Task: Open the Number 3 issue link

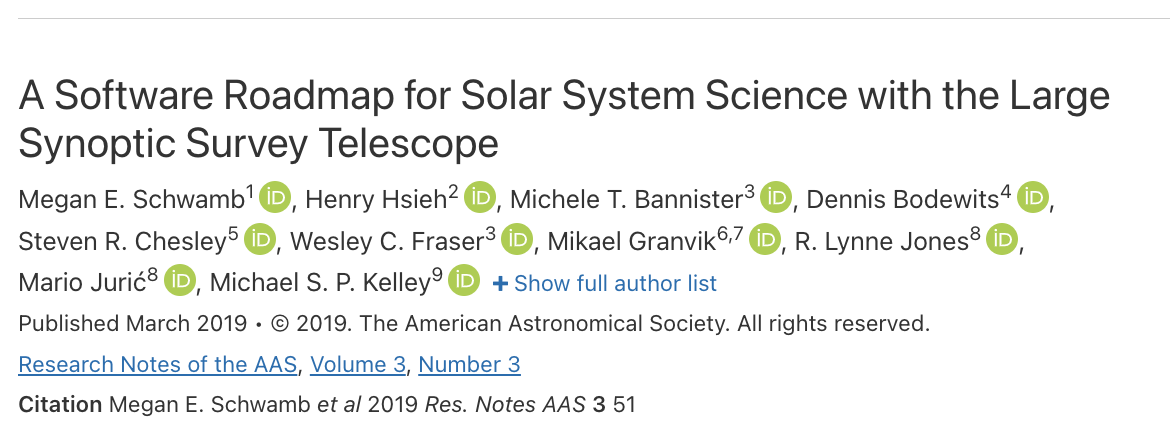Action: pyautogui.click(x=469, y=365)
